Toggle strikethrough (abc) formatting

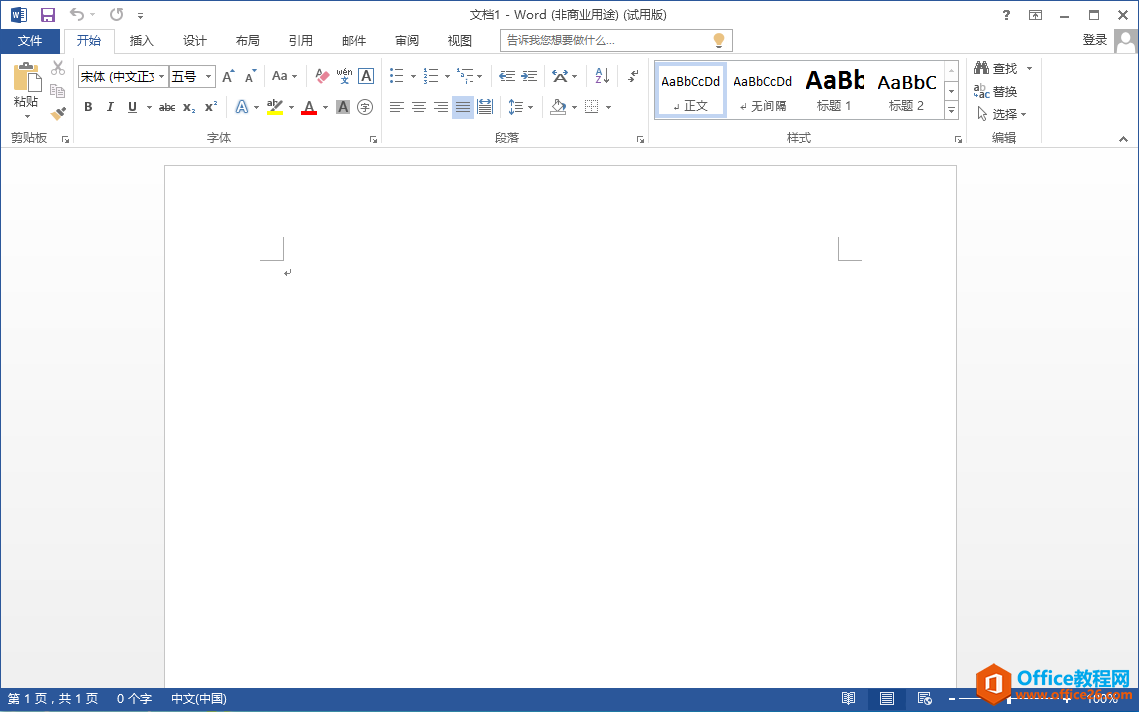pos(167,108)
